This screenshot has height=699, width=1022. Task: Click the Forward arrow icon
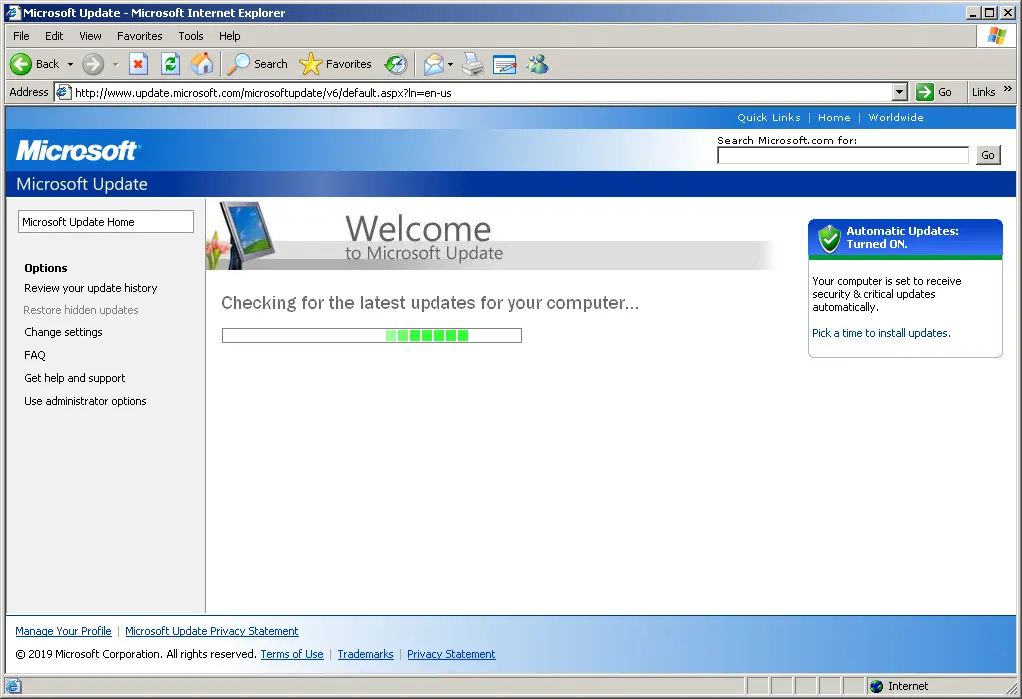coord(93,64)
